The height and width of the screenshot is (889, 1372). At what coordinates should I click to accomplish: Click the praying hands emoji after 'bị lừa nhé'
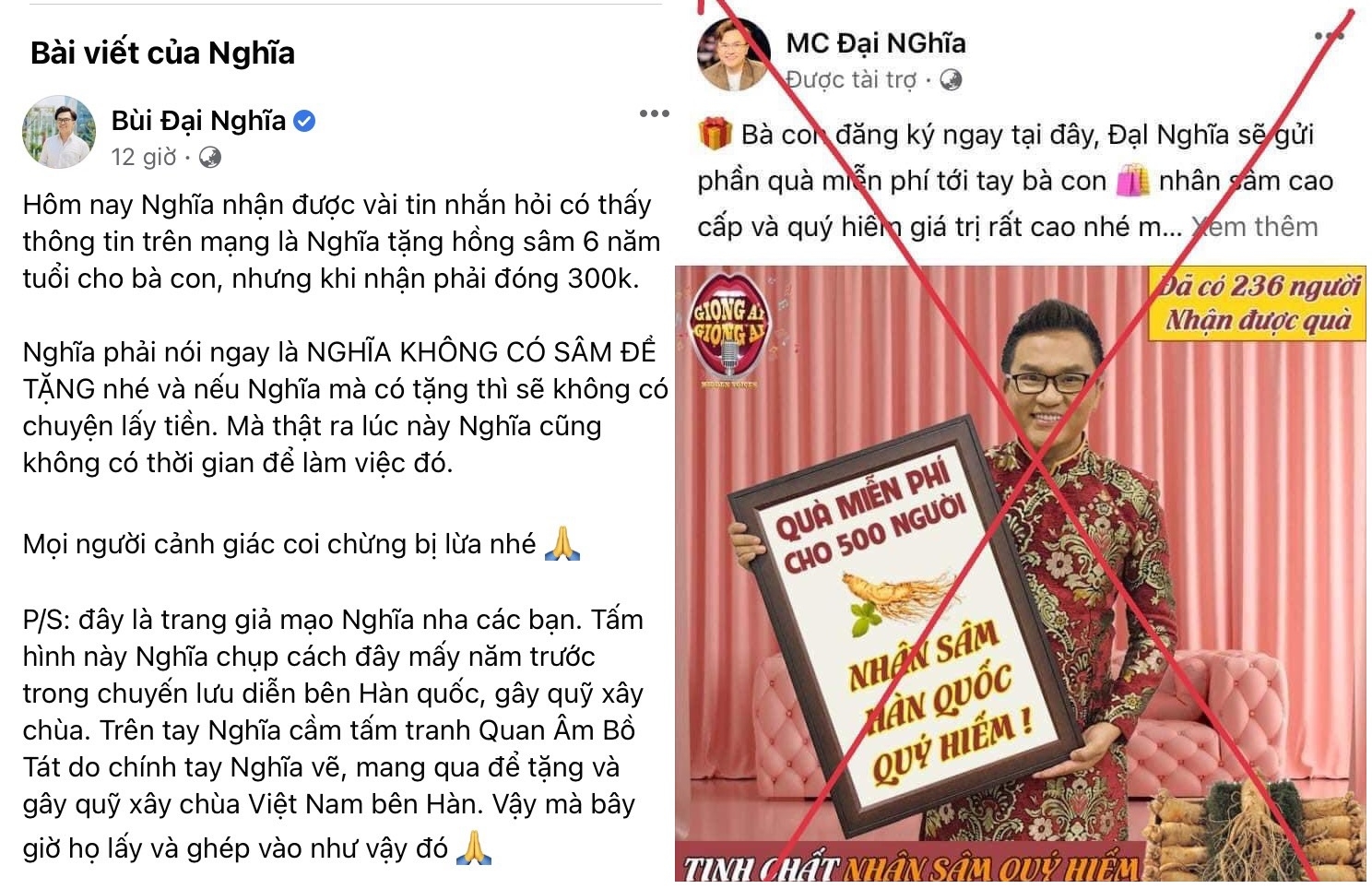point(562,544)
